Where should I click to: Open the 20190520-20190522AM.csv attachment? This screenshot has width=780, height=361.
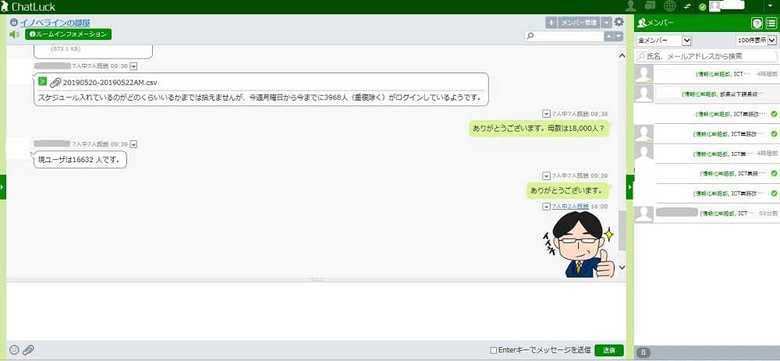coord(110,83)
